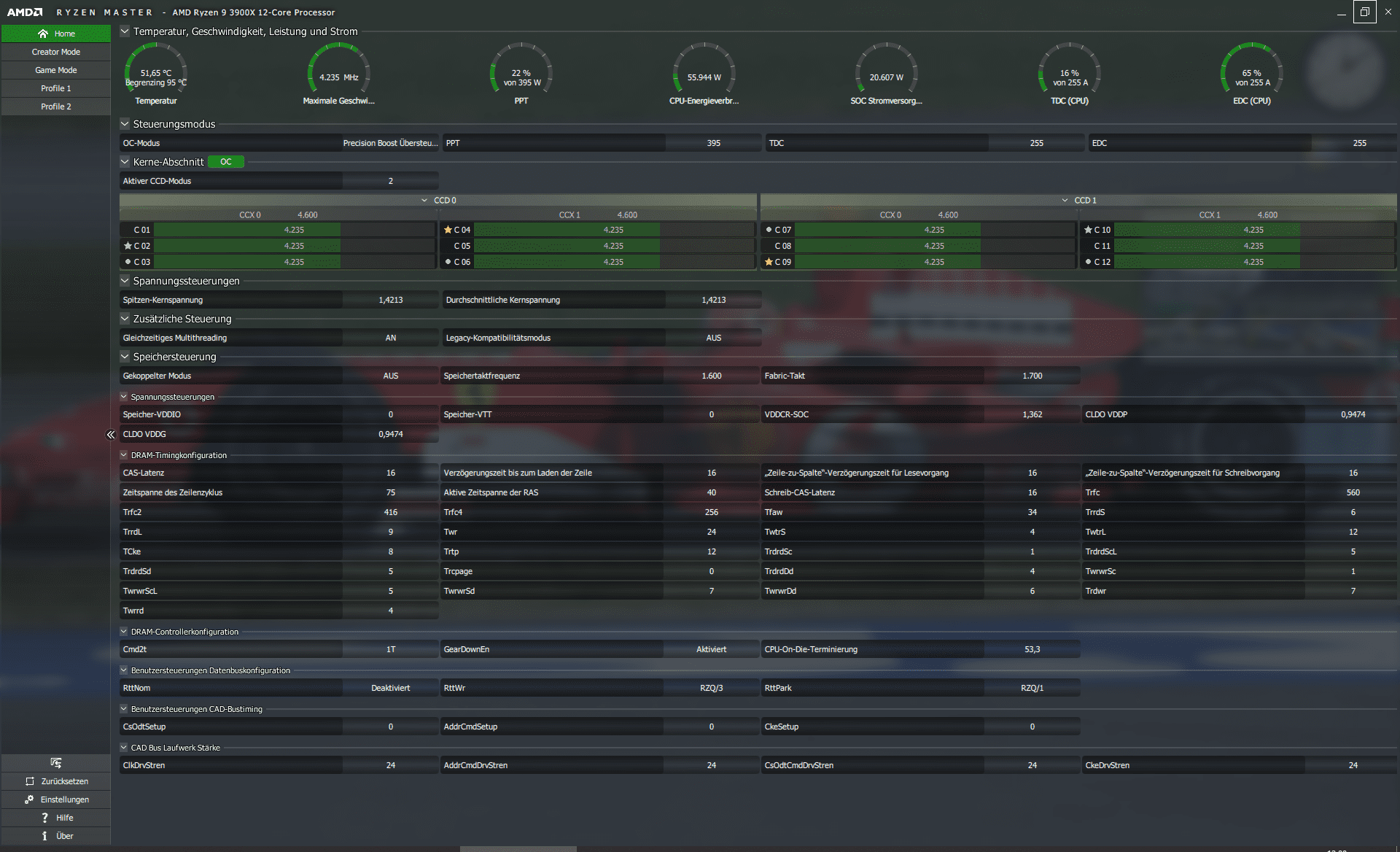This screenshot has width=1400, height=852.
Task: Open the RttWr RZQ/3 dropdown
Action: tap(711, 688)
